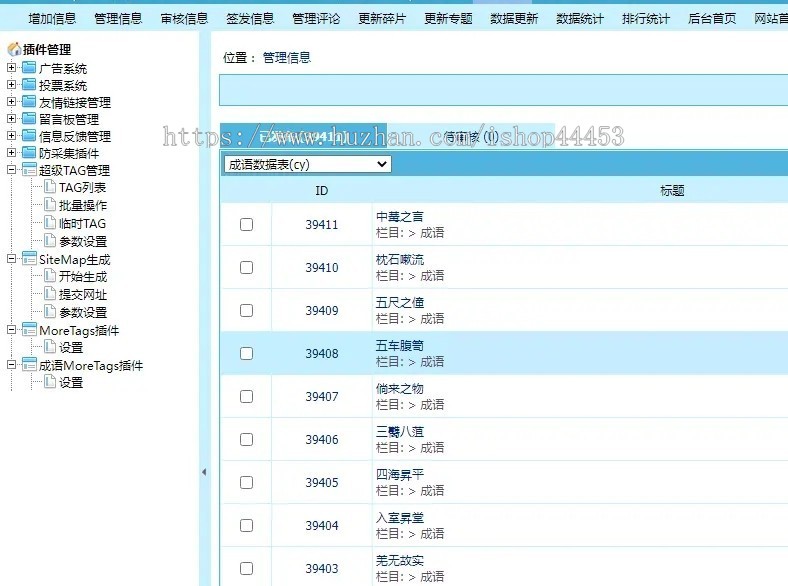Screen dimensions: 788x586
Task: Click the 超级TAG管理 open folder icon
Action: 29,170
